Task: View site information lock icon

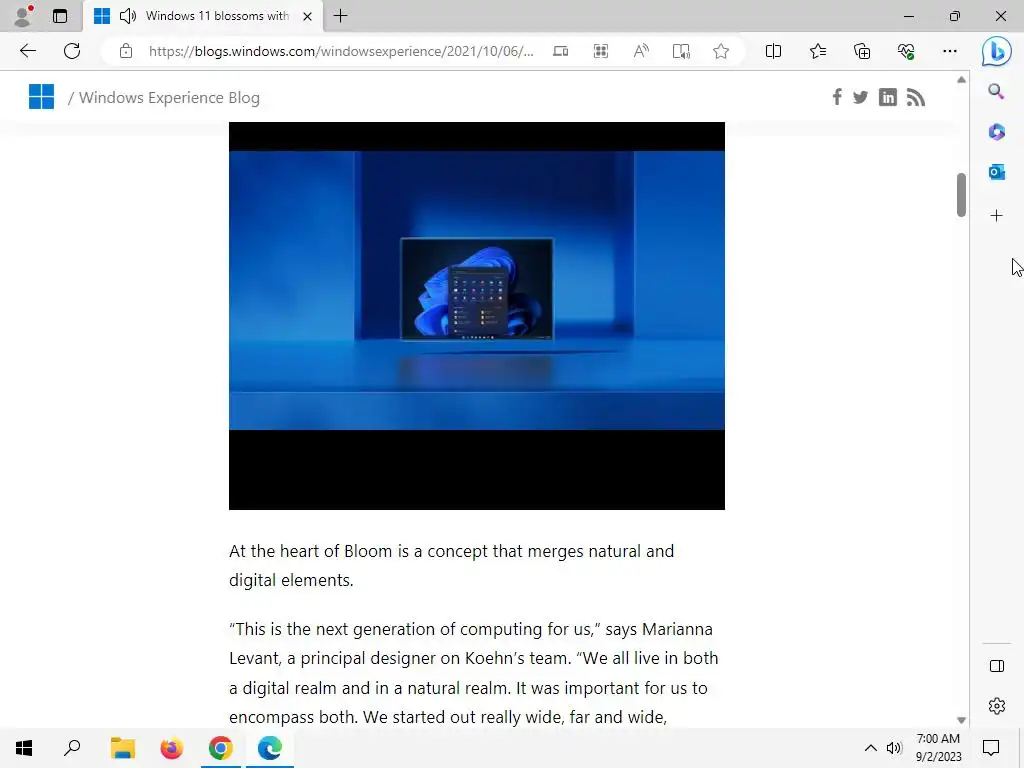Action: (x=126, y=51)
